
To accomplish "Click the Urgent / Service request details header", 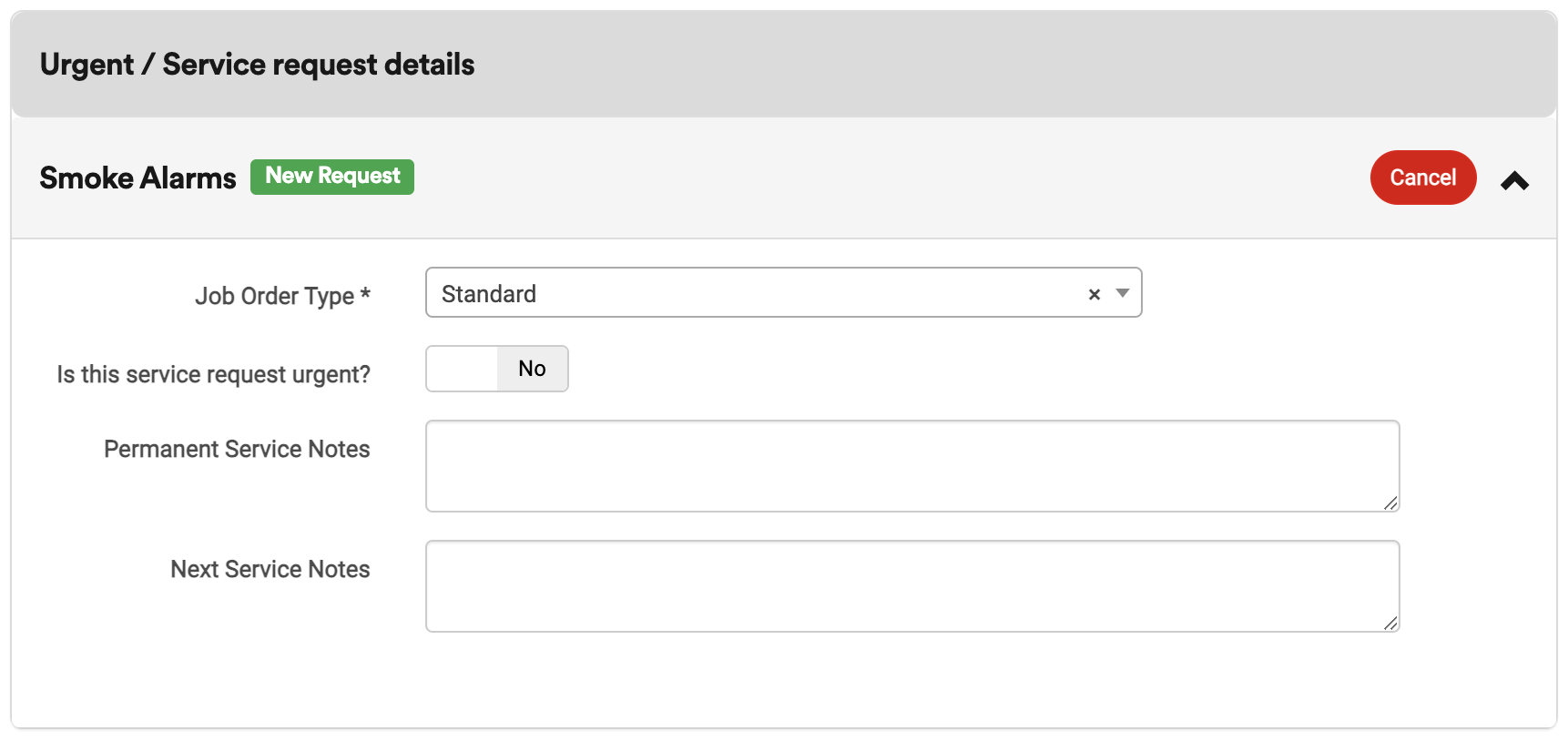I will click(257, 65).
